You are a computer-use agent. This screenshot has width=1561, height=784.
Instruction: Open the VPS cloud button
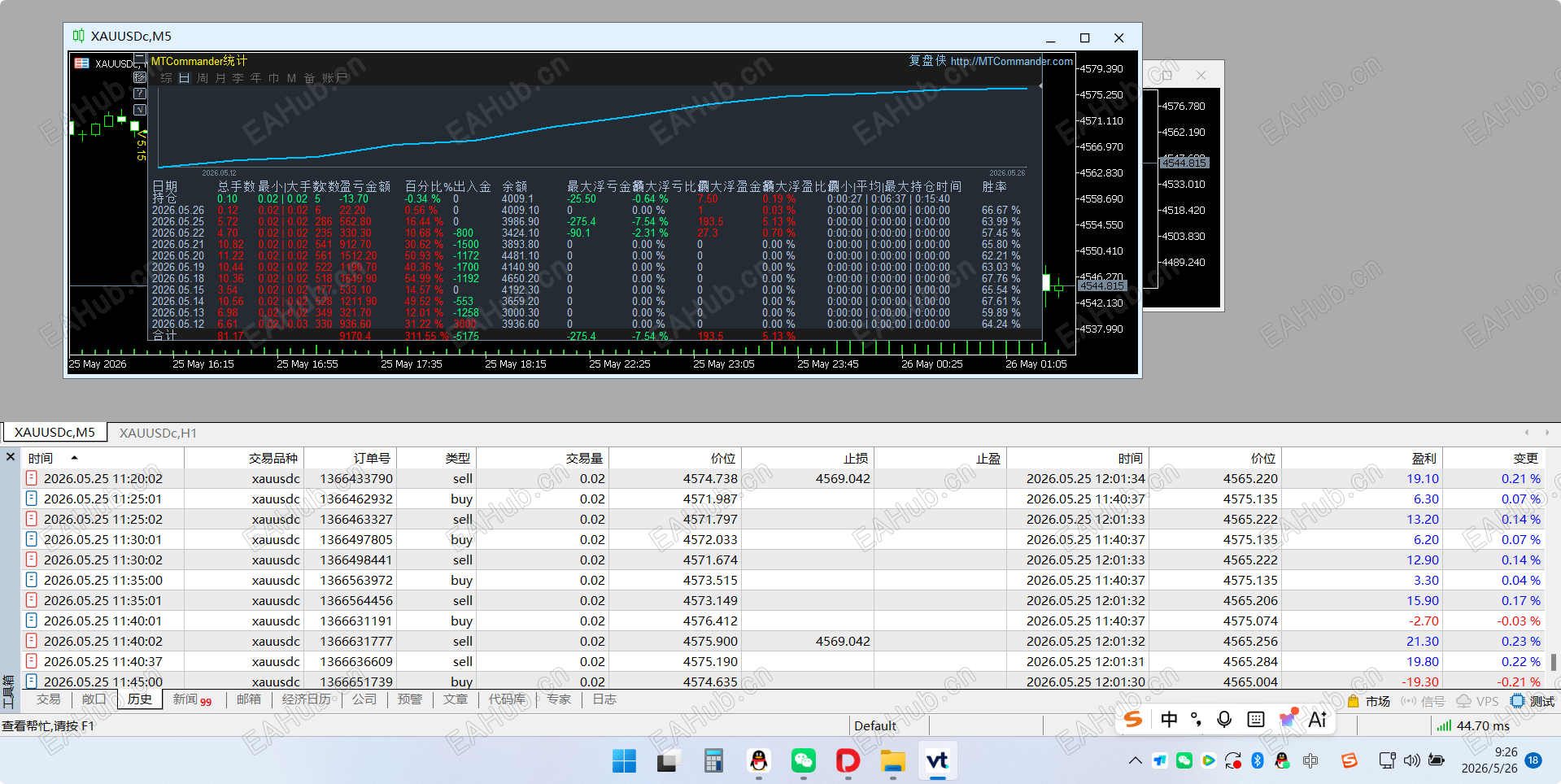1477,701
